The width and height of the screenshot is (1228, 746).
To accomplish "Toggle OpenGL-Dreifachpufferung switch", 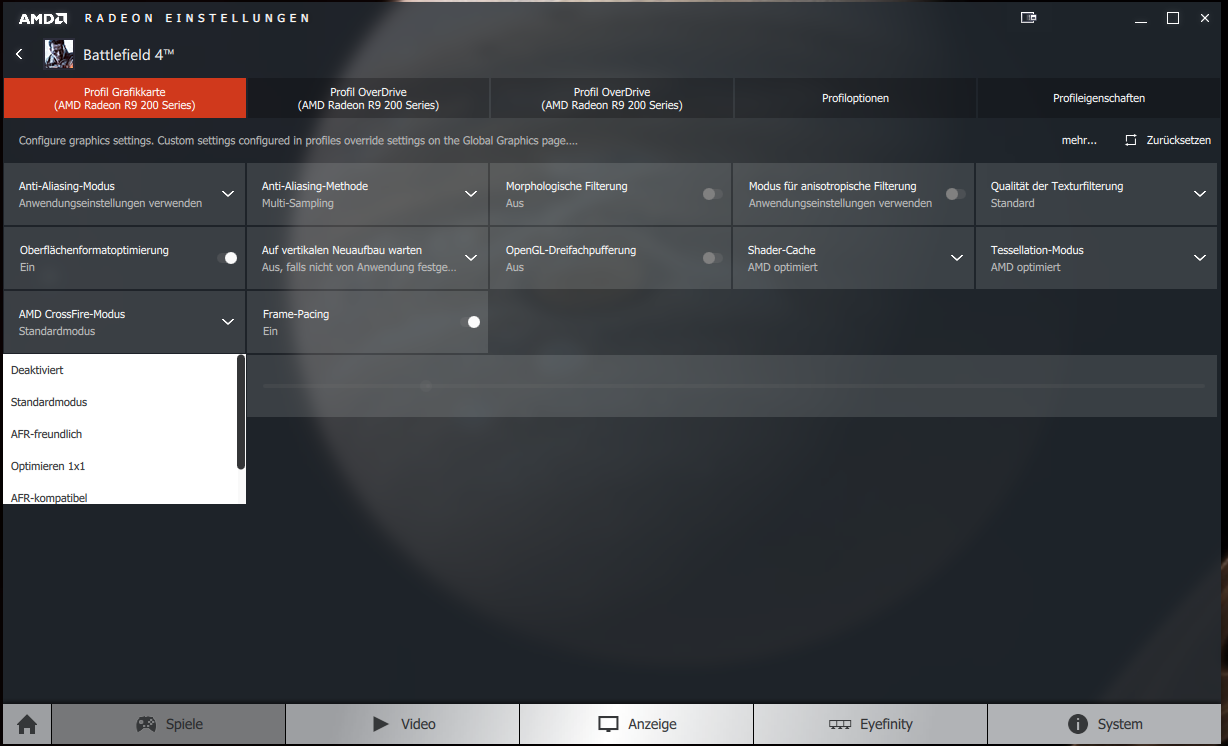I will pos(713,258).
